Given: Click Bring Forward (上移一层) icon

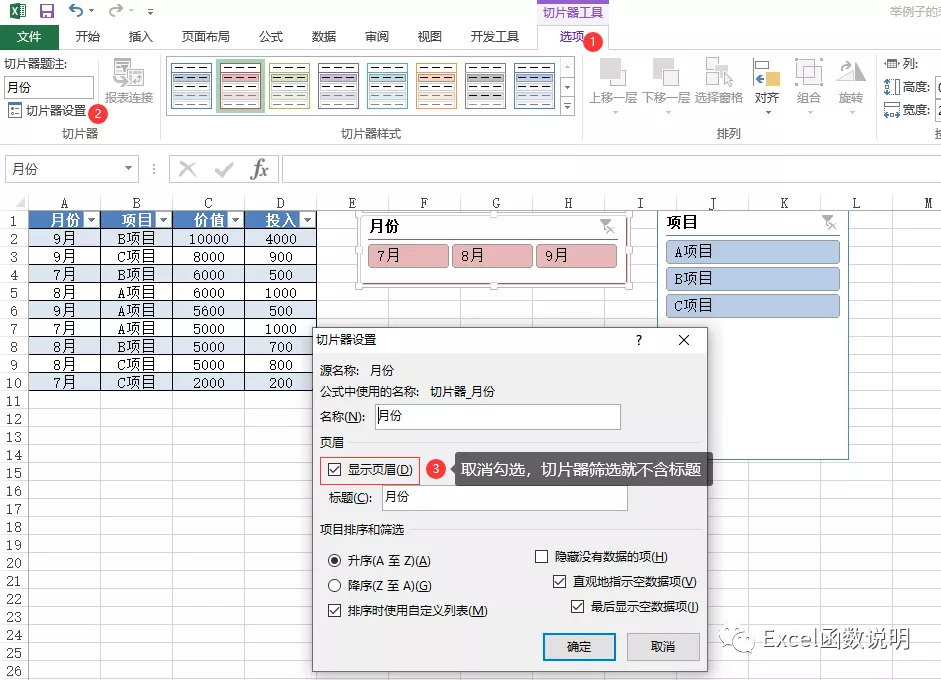Looking at the screenshot, I should click(x=613, y=73).
